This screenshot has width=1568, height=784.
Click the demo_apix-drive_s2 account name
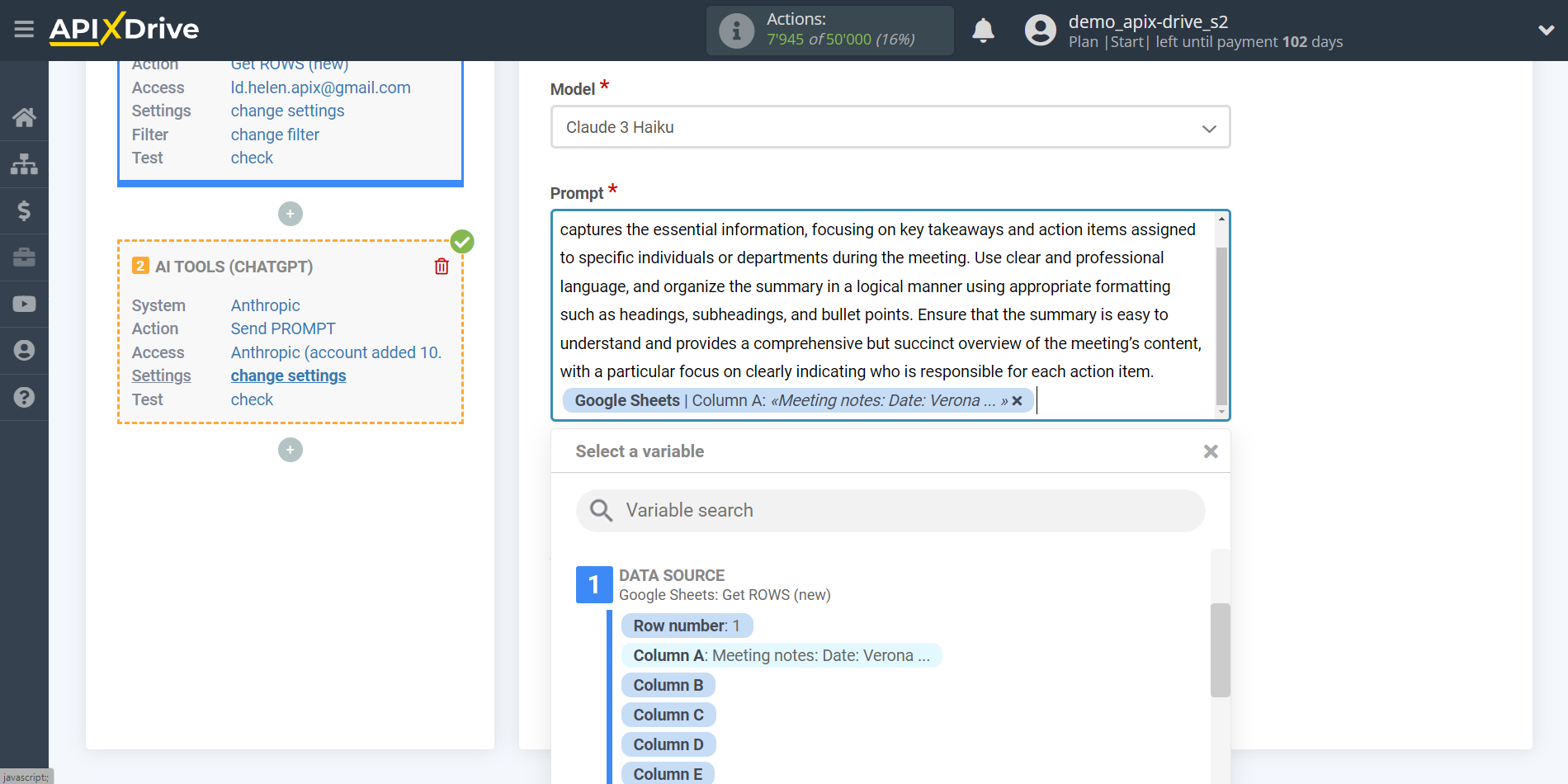tap(1148, 21)
